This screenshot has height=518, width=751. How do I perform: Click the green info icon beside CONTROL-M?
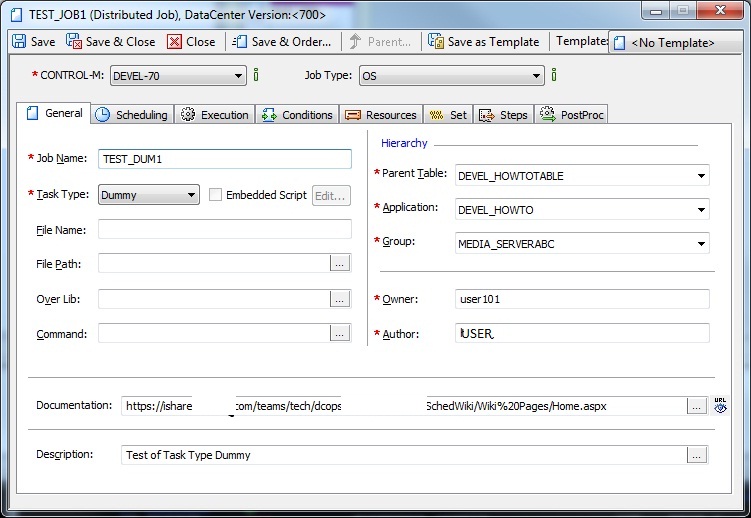[256, 75]
